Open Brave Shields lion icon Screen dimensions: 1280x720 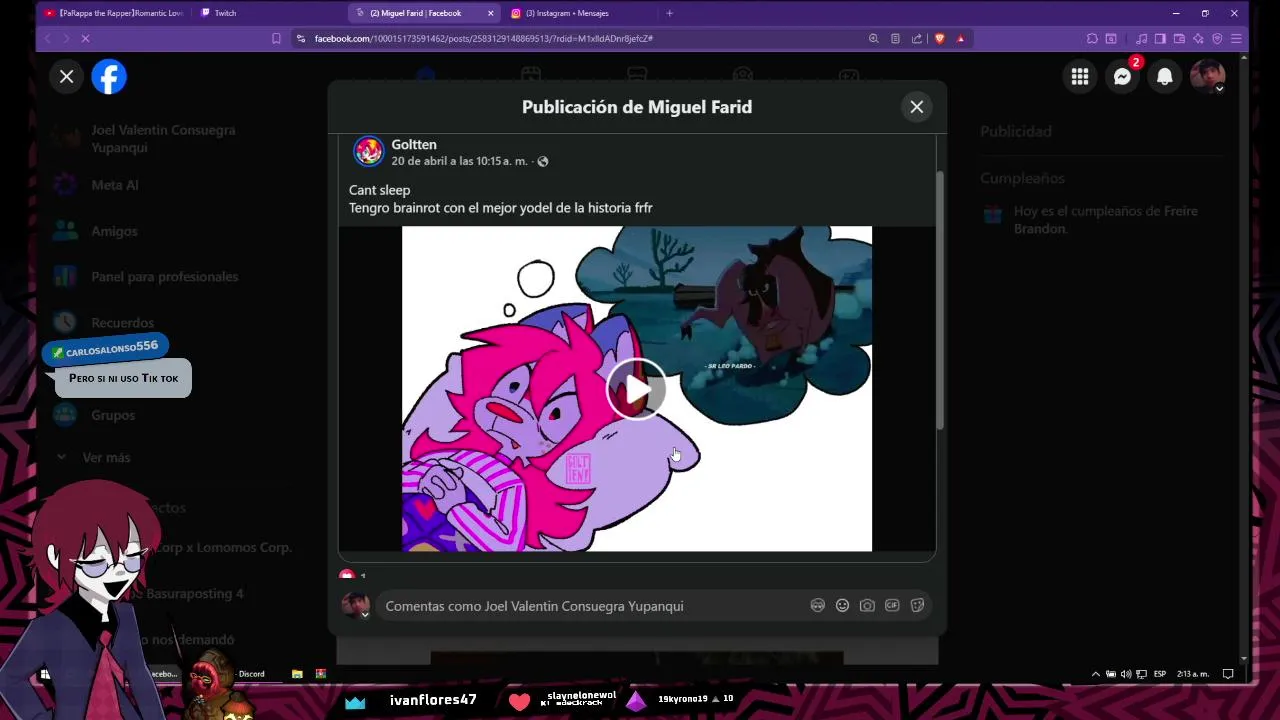939,38
